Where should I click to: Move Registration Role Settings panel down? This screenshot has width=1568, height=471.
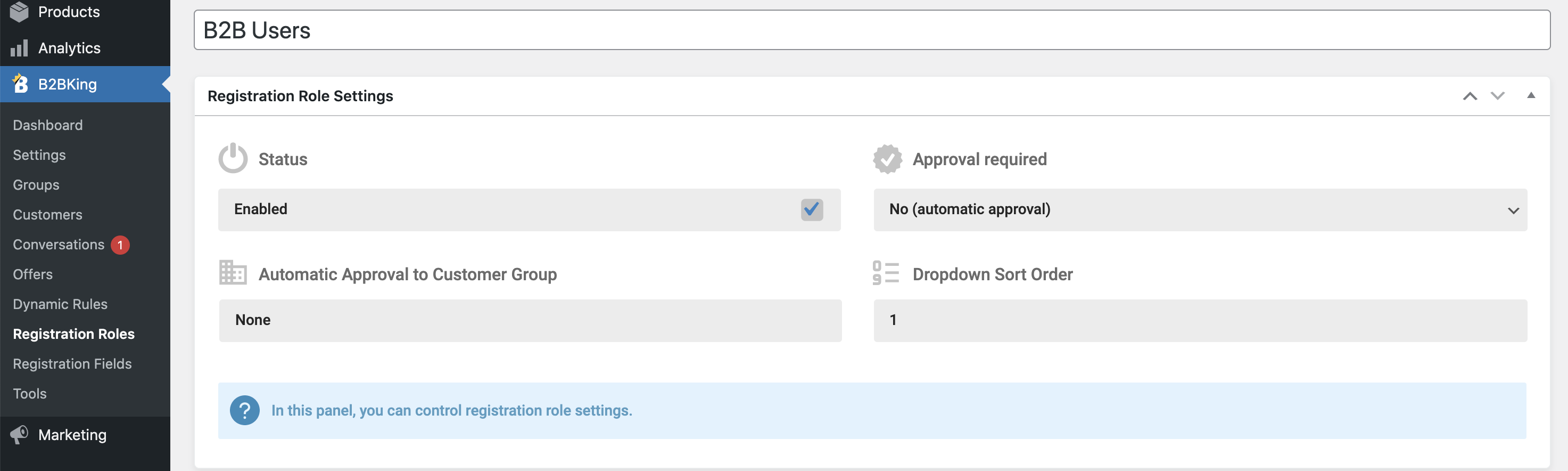pos(1497,96)
